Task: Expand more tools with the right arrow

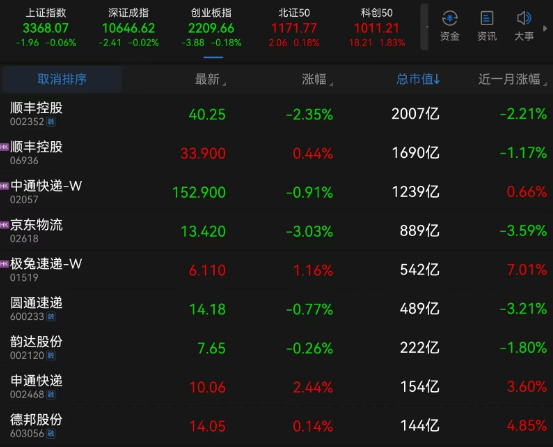Action: (x=545, y=28)
